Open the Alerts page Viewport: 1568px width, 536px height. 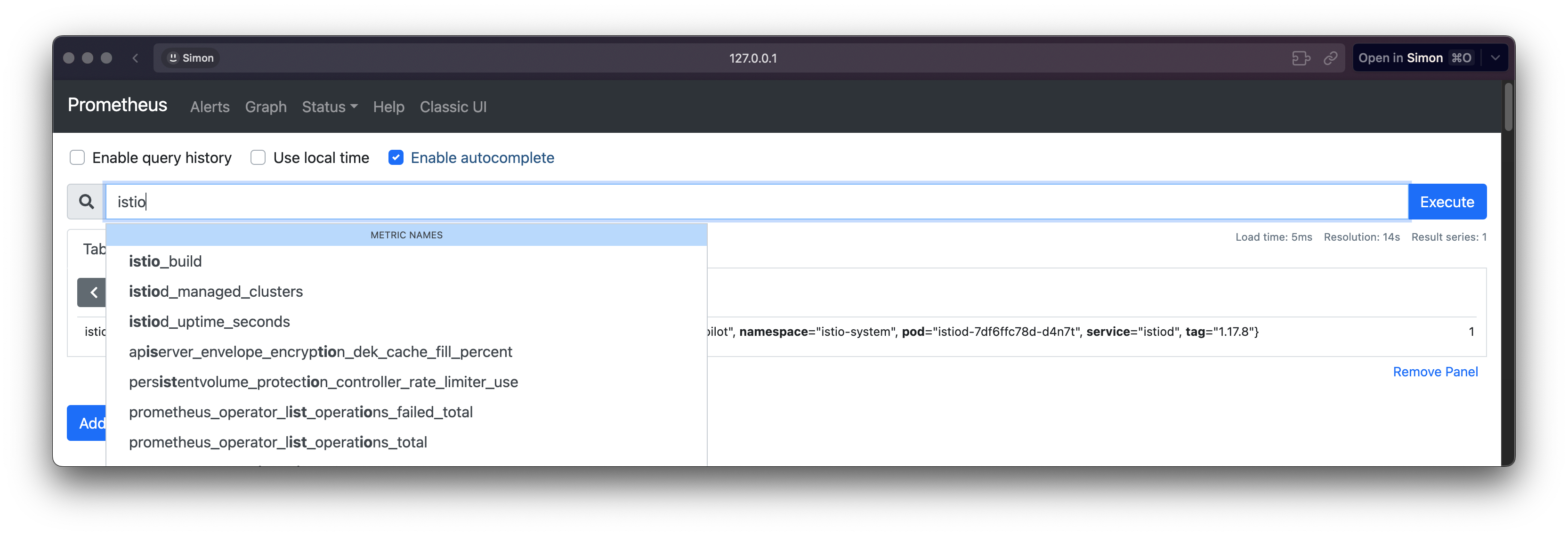pos(210,106)
